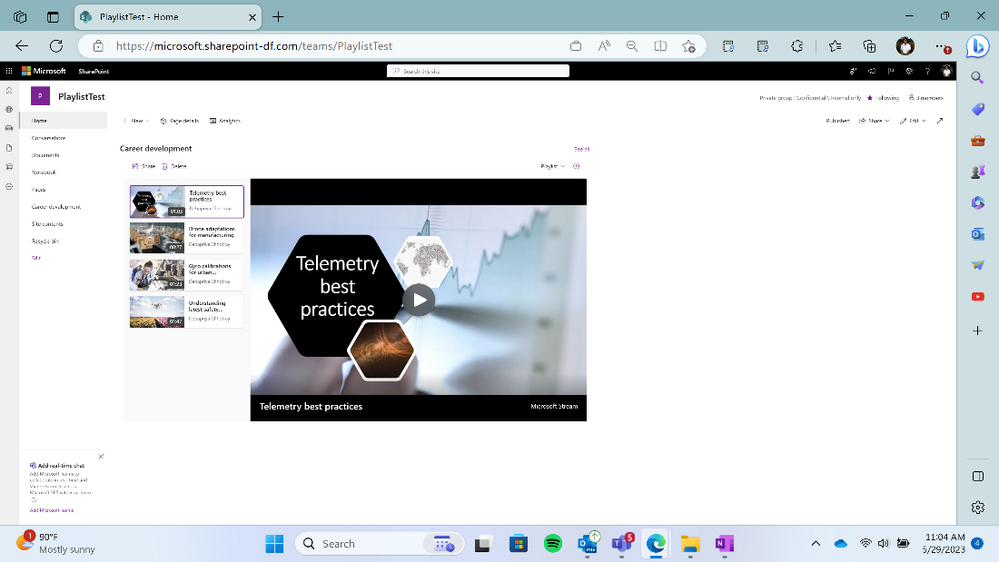This screenshot has height=562, width=999.
Task: Click the Search this site box
Action: click(x=478, y=71)
